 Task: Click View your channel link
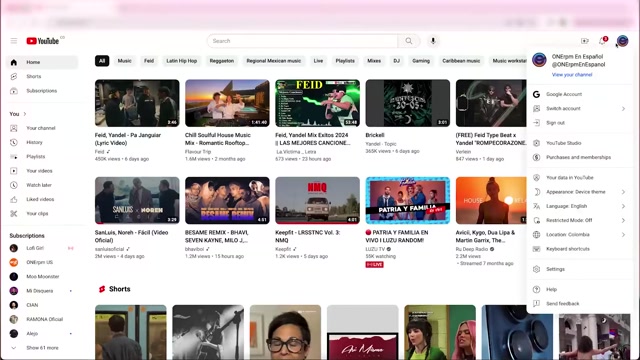pos(572,75)
